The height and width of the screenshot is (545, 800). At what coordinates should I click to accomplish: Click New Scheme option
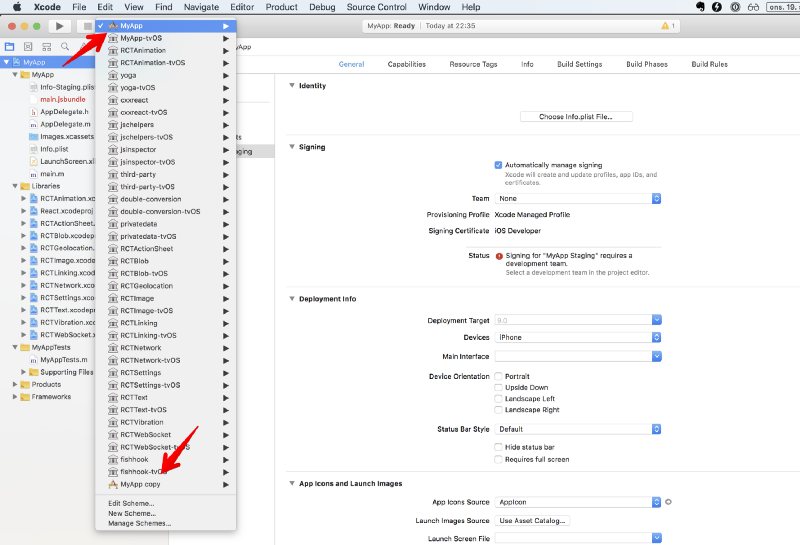pos(132,513)
